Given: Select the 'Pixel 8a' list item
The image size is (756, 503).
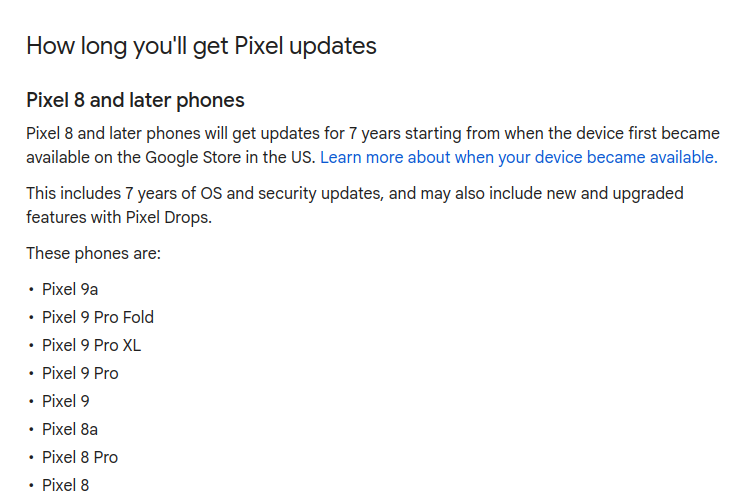Looking at the screenshot, I should [x=70, y=429].
